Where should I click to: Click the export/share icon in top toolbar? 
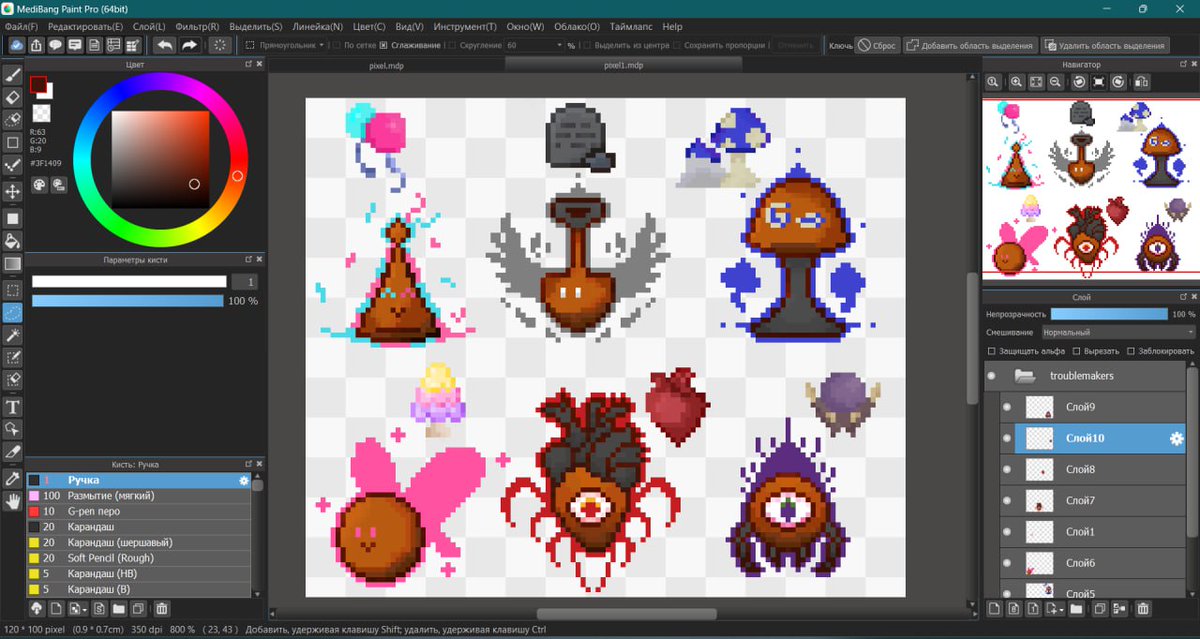click(36, 45)
